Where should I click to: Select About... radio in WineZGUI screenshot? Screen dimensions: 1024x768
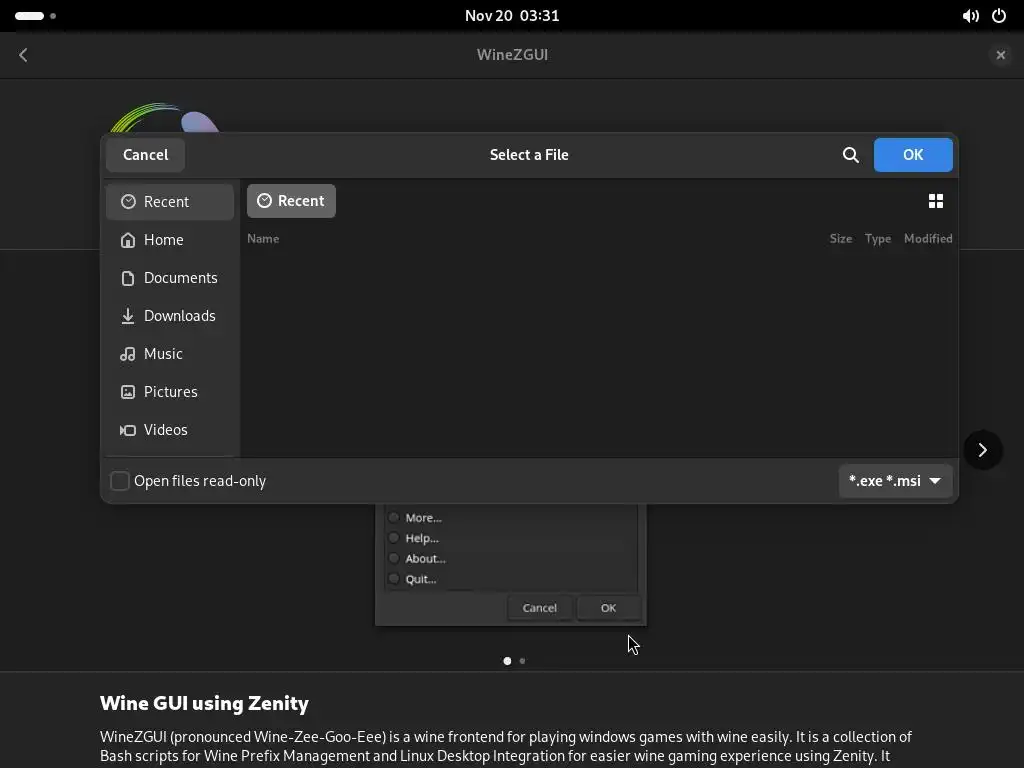coord(394,558)
